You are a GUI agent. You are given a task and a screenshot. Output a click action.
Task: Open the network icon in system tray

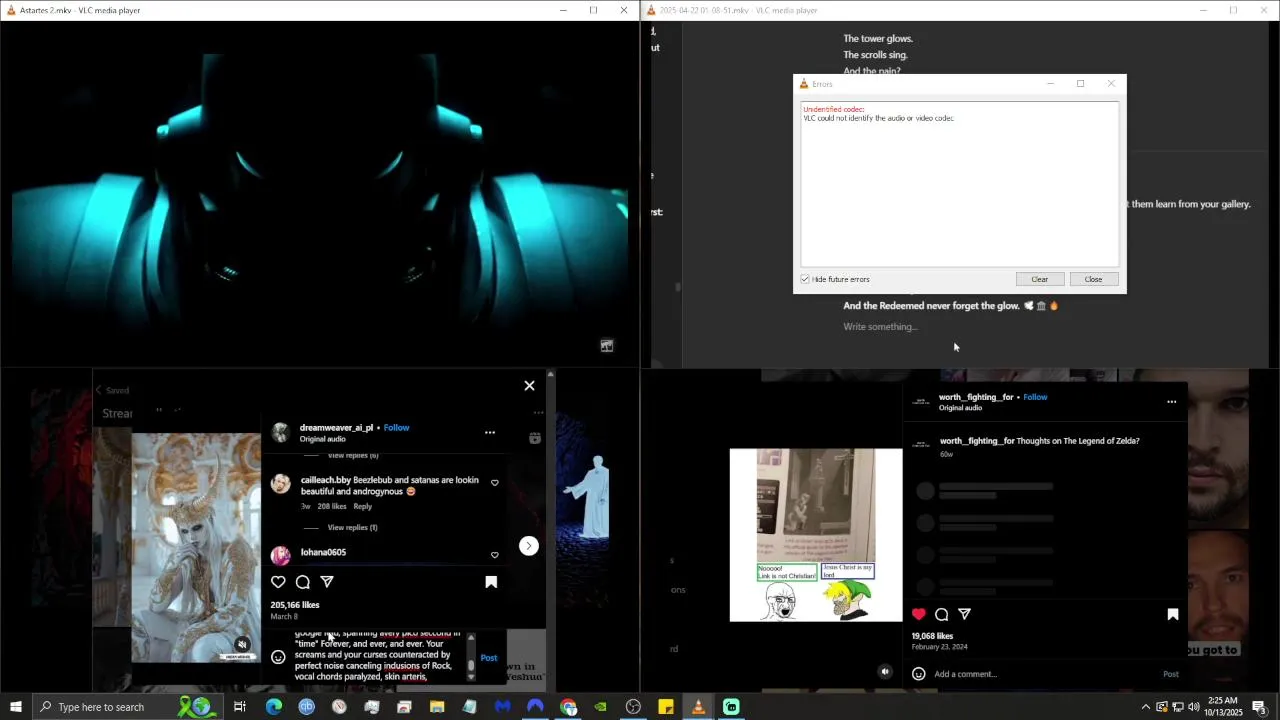click(1177, 707)
